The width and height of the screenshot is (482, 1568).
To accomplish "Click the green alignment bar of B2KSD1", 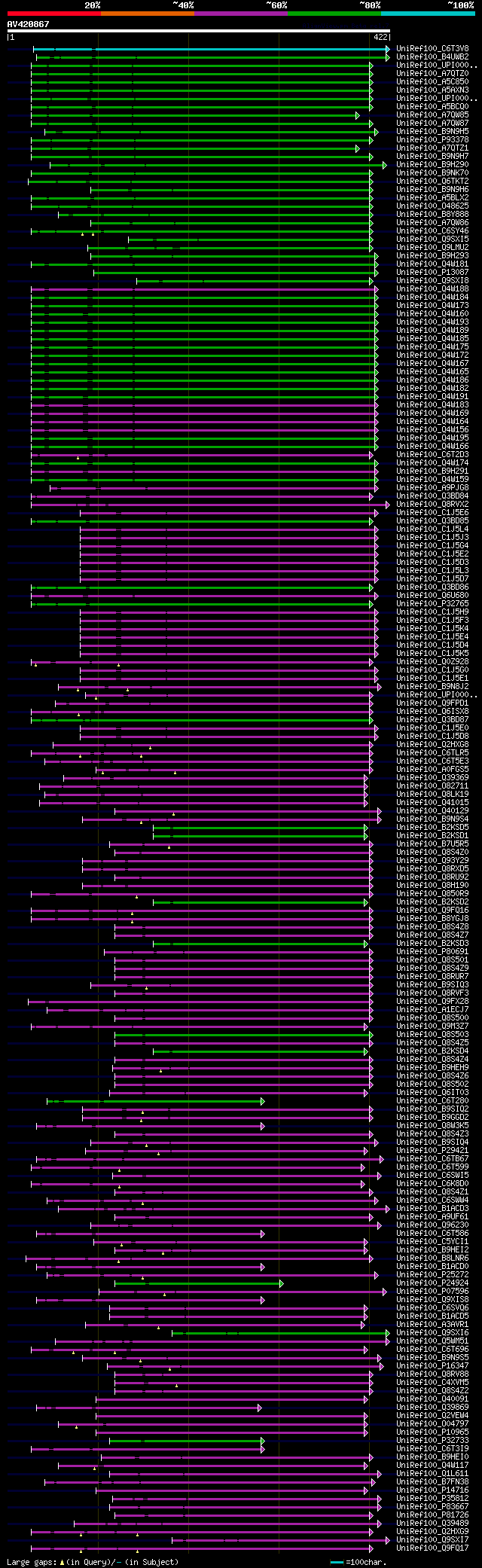I will click(x=261, y=836).
